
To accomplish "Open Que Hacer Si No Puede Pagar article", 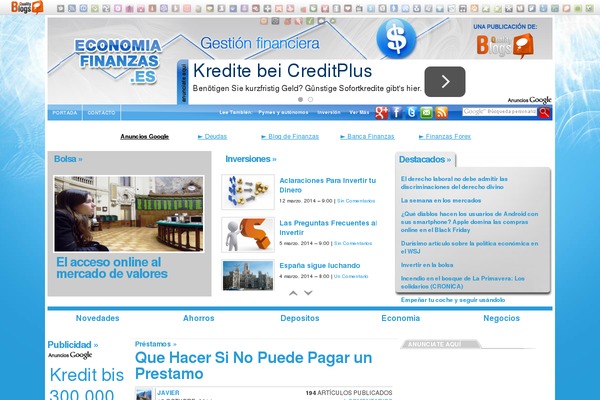I will tap(253, 366).
